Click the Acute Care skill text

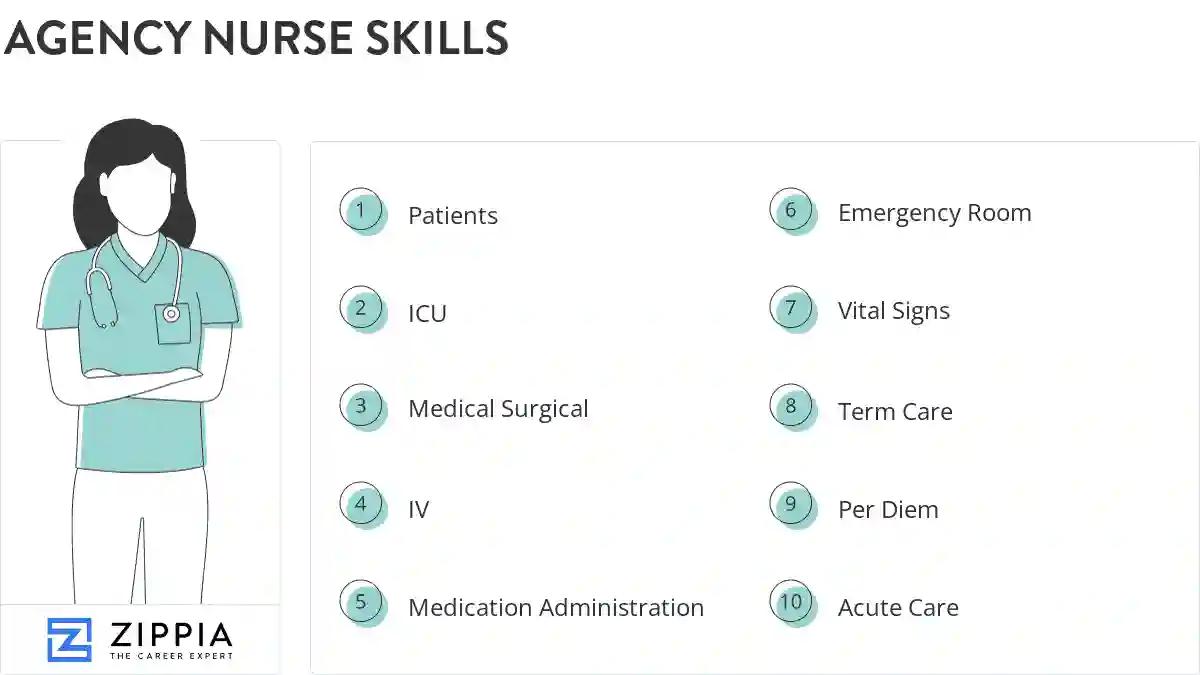898,607
